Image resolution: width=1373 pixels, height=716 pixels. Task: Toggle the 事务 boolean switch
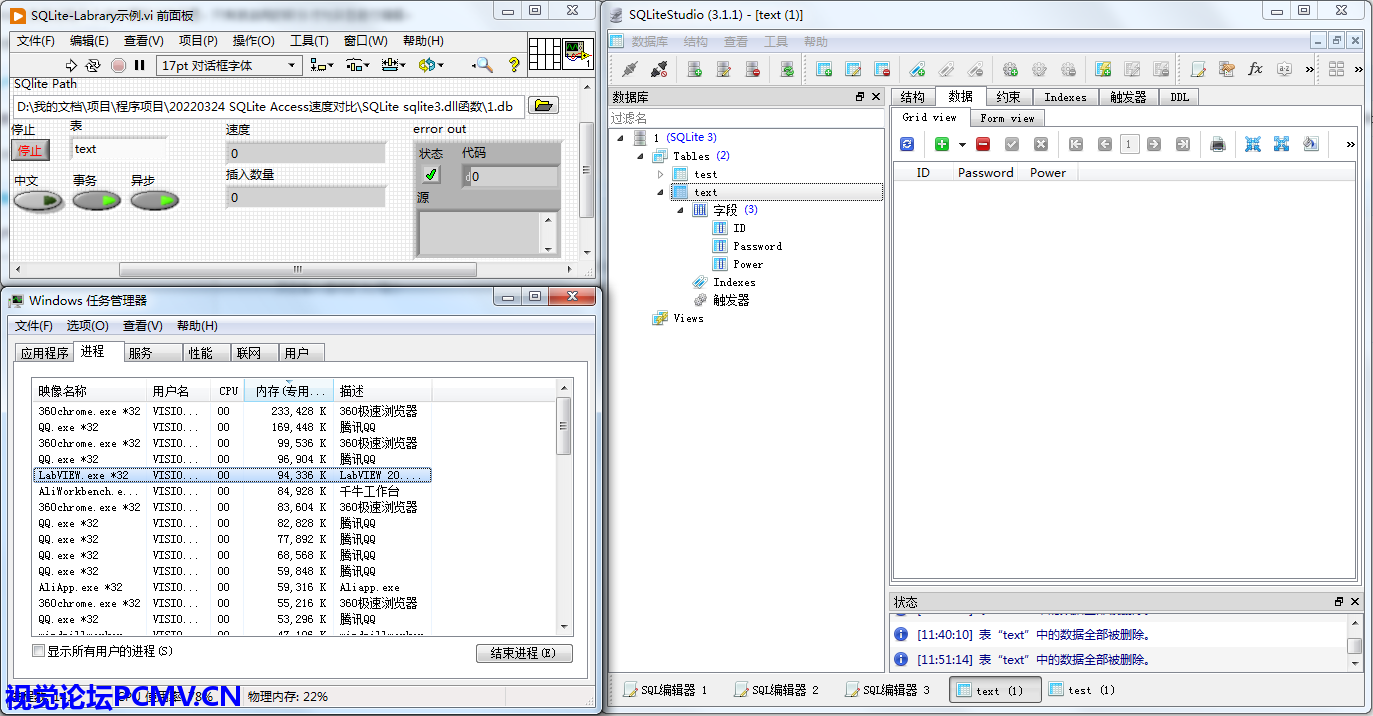coord(97,201)
